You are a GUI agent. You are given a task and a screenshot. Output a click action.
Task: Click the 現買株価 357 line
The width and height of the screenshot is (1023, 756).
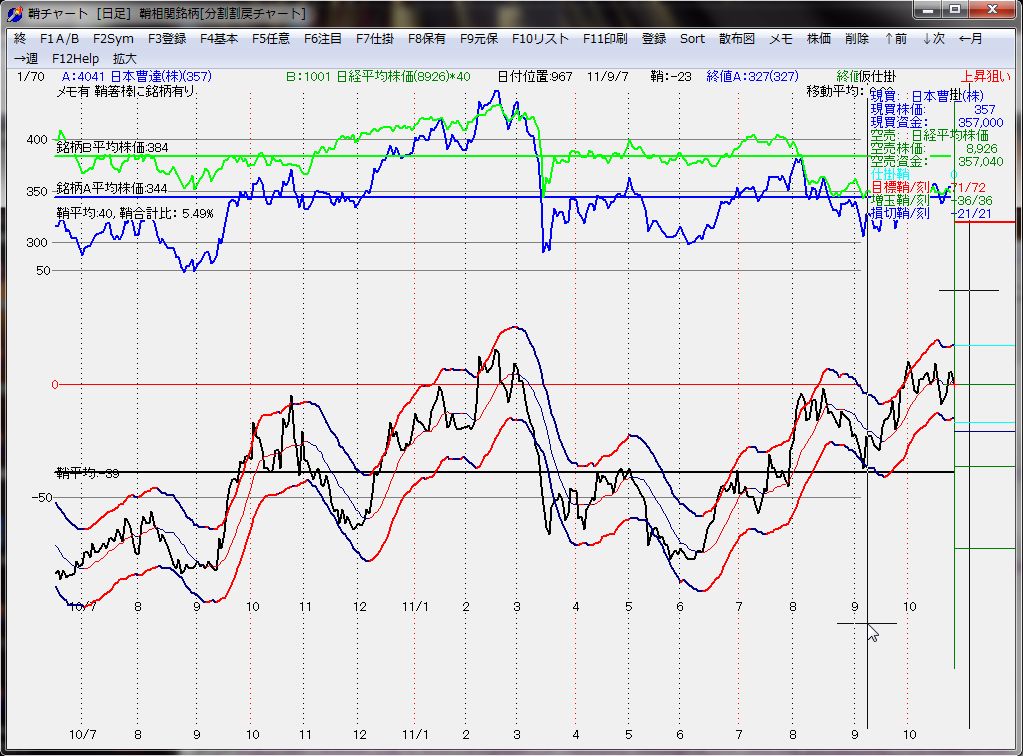933,110
